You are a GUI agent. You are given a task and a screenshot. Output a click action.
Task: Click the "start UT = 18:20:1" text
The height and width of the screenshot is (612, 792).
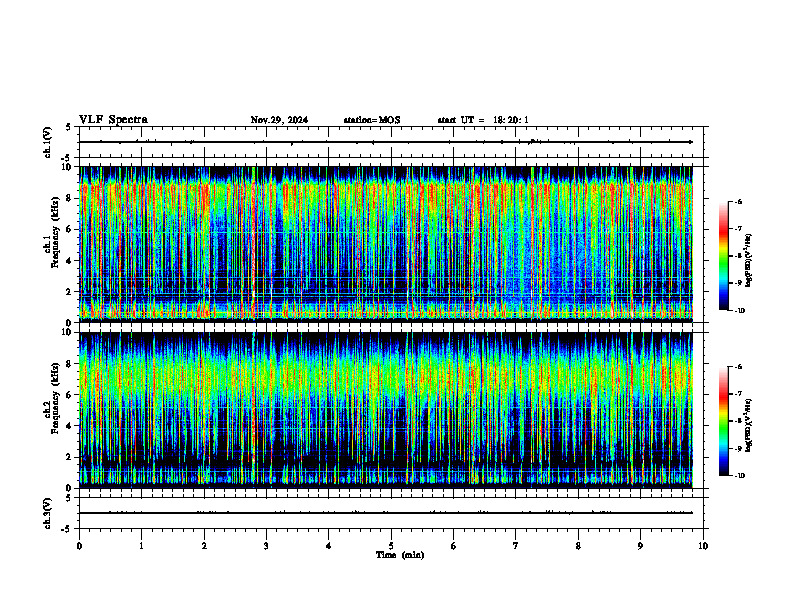click(x=483, y=120)
